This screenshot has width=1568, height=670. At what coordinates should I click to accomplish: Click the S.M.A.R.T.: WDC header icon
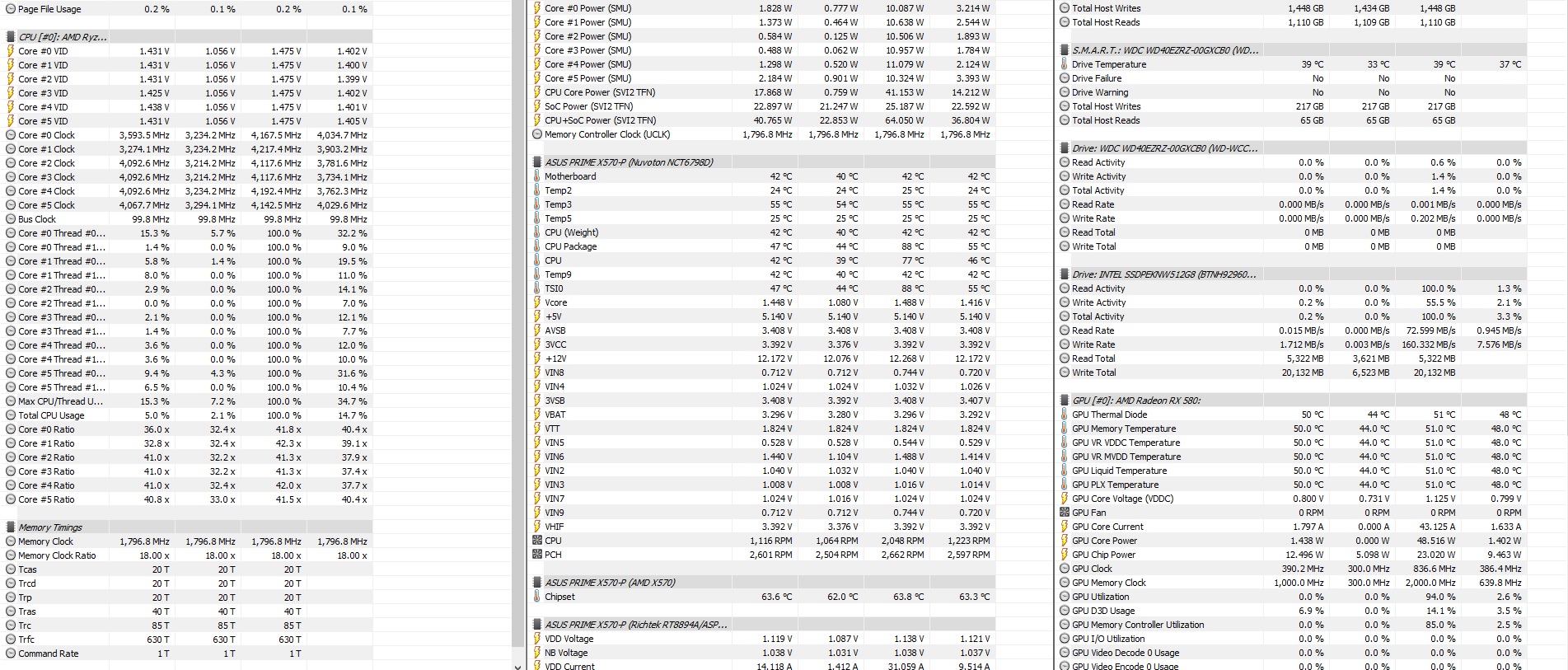pos(1065,50)
